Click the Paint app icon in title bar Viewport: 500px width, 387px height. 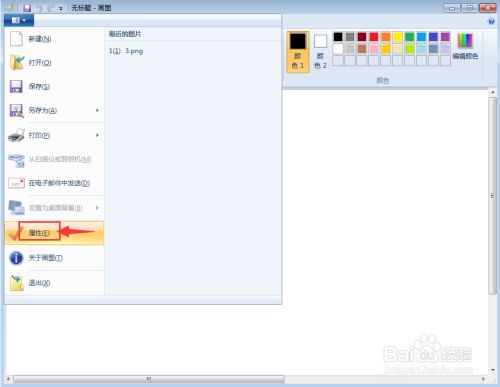coord(10,7)
